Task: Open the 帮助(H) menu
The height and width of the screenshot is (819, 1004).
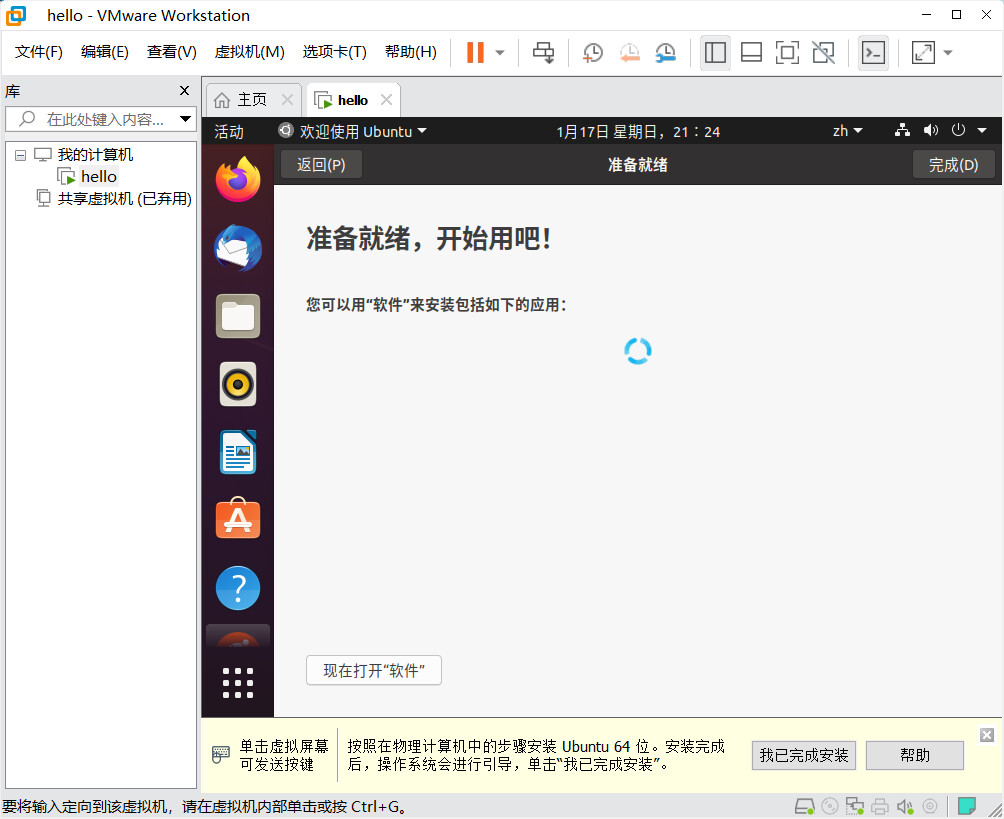Action: point(410,52)
